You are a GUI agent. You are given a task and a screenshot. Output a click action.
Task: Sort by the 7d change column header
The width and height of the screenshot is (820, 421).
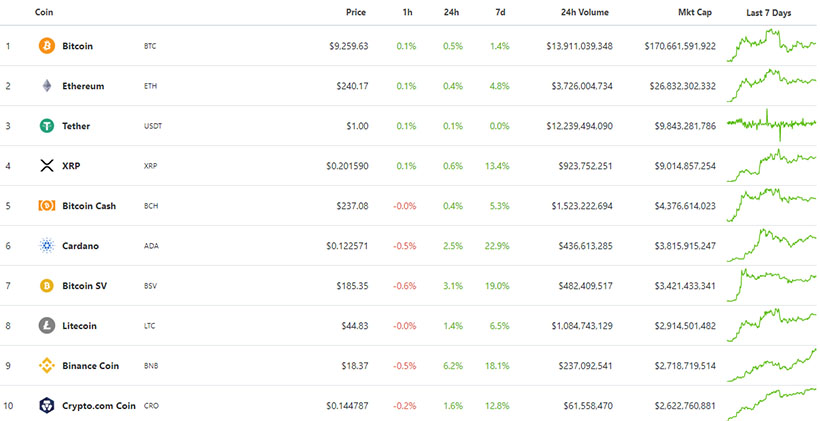[x=500, y=12]
